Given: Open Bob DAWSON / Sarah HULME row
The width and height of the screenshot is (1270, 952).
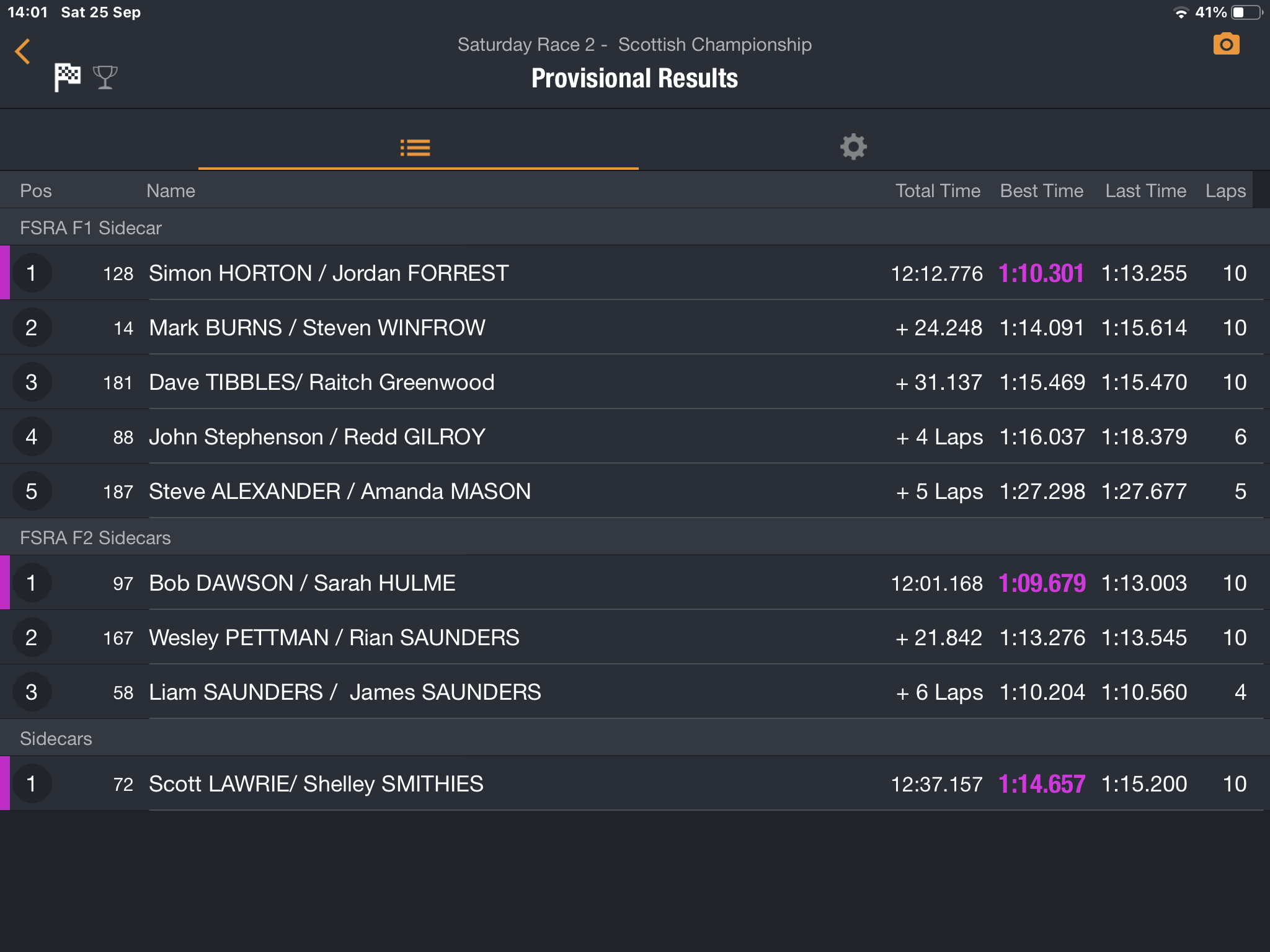Looking at the screenshot, I should pyautogui.click(x=635, y=583).
